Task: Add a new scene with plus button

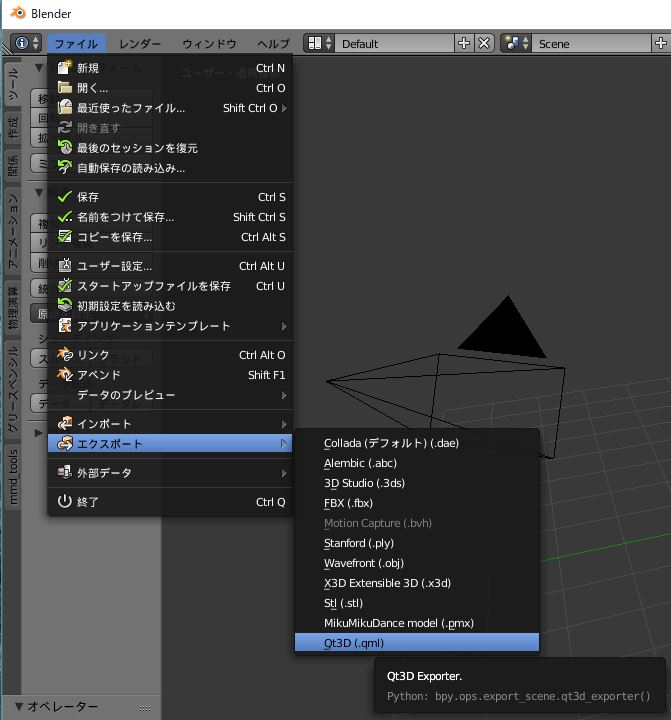Action: [661, 43]
